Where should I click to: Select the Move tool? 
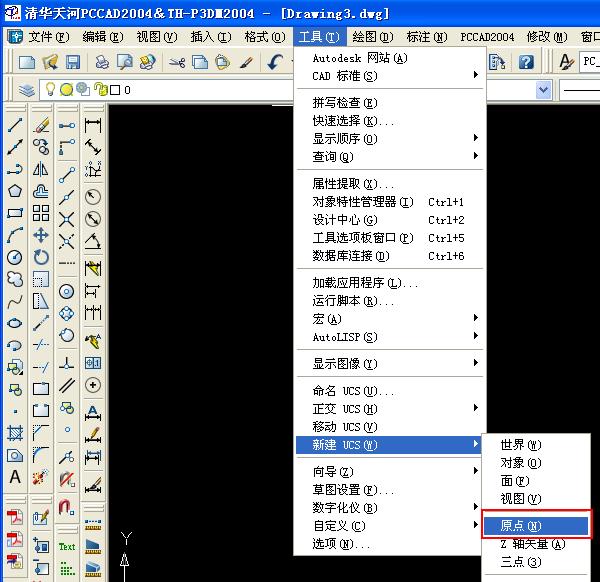click(41, 235)
